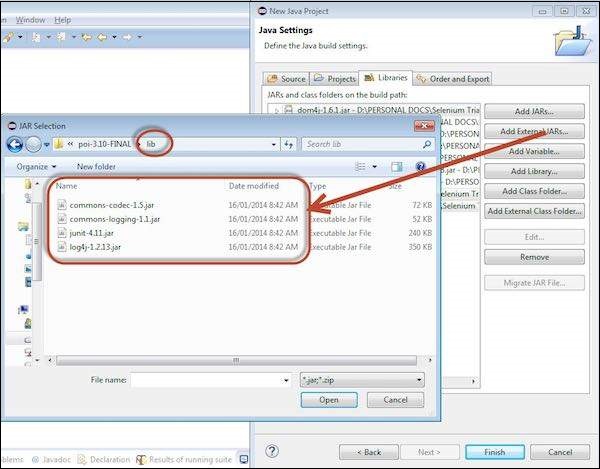600x469 pixels.
Task: Click the < Back button
Action: point(369,452)
